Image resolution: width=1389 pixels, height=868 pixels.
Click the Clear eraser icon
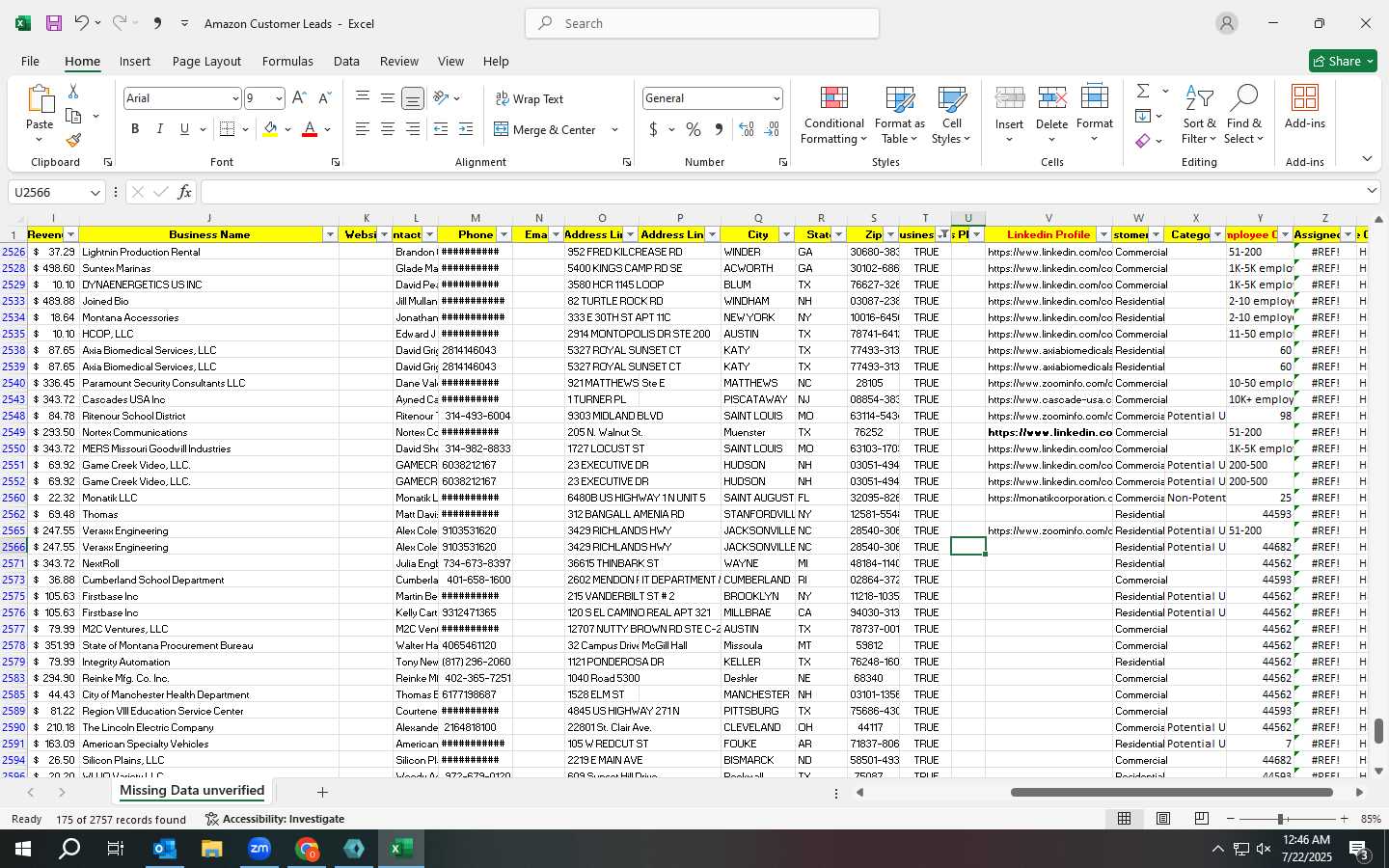coord(1143,141)
